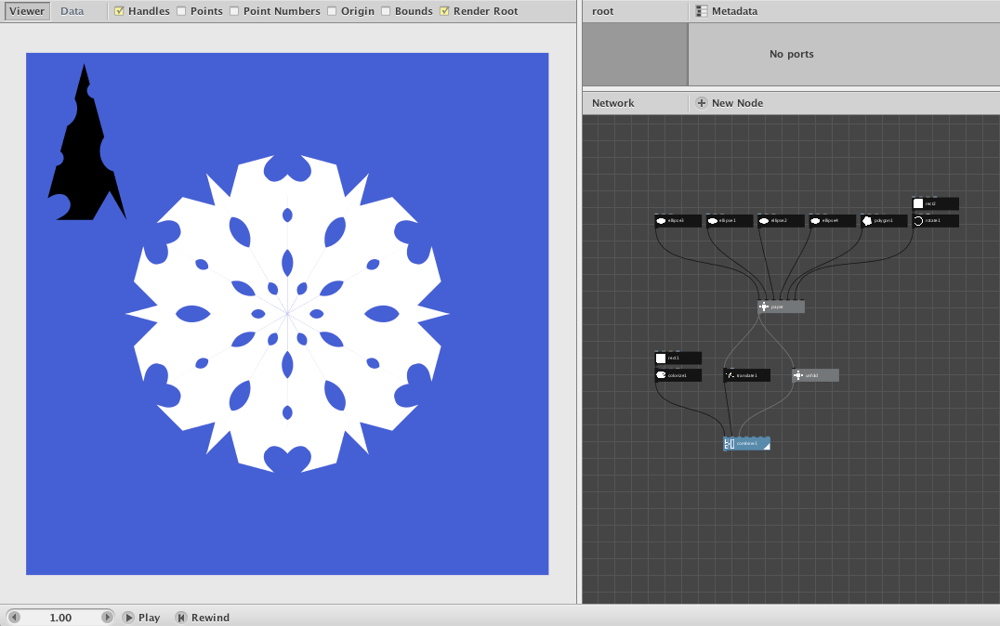Screen dimensions: 1000x626
Task: Decrease frame with the left stepper arrow
Action: [14, 617]
